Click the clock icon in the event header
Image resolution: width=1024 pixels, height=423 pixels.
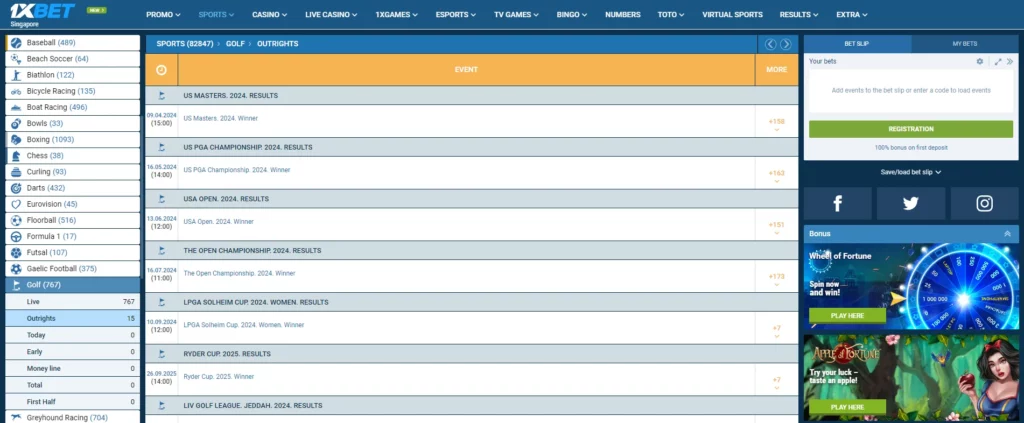click(x=161, y=69)
